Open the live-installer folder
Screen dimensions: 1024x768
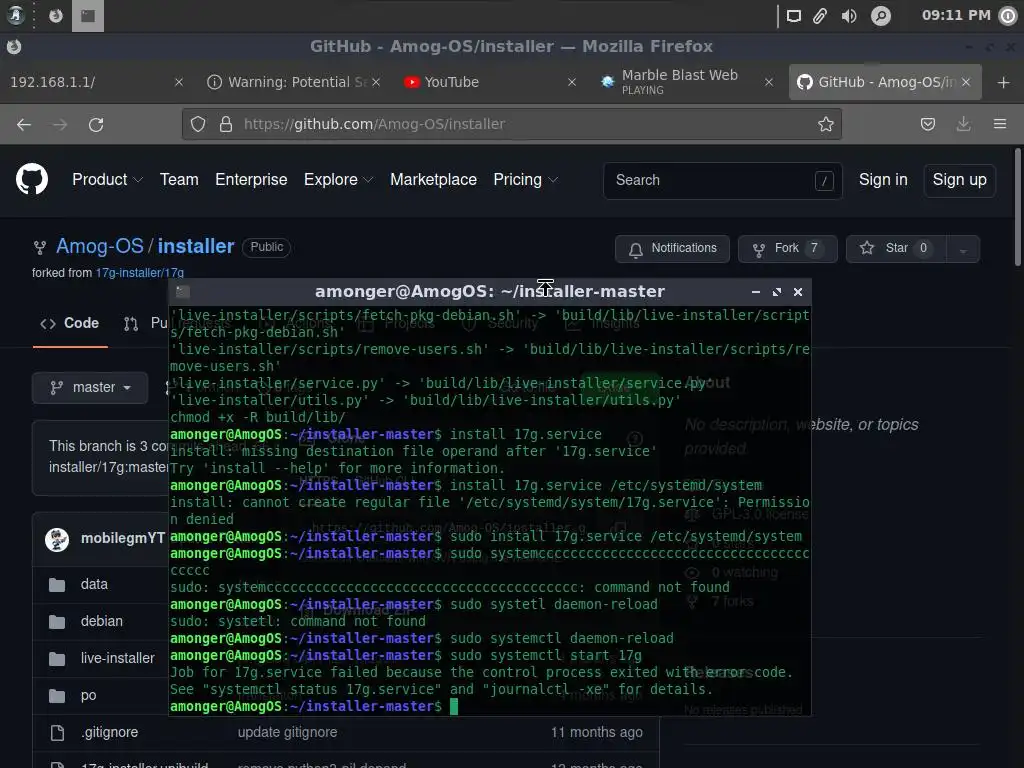pyautogui.click(x=118, y=658)
